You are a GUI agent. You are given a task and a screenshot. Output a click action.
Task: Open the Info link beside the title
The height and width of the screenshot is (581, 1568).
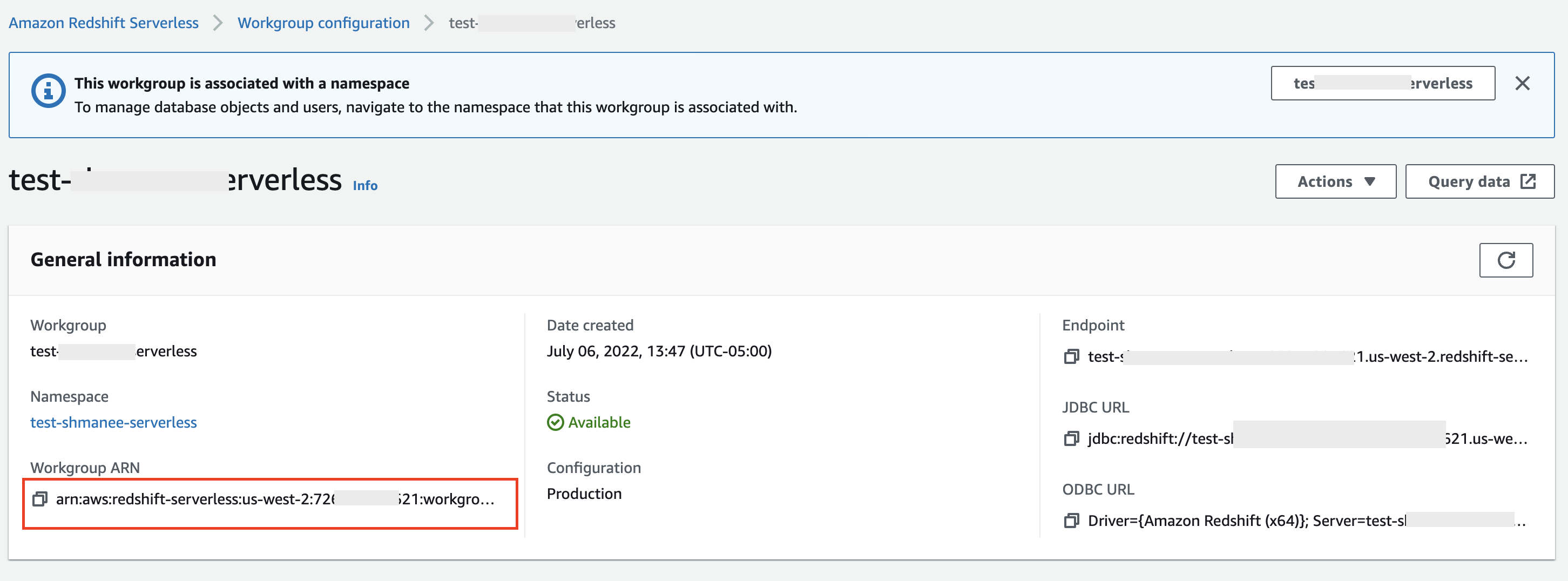[365, 186]
